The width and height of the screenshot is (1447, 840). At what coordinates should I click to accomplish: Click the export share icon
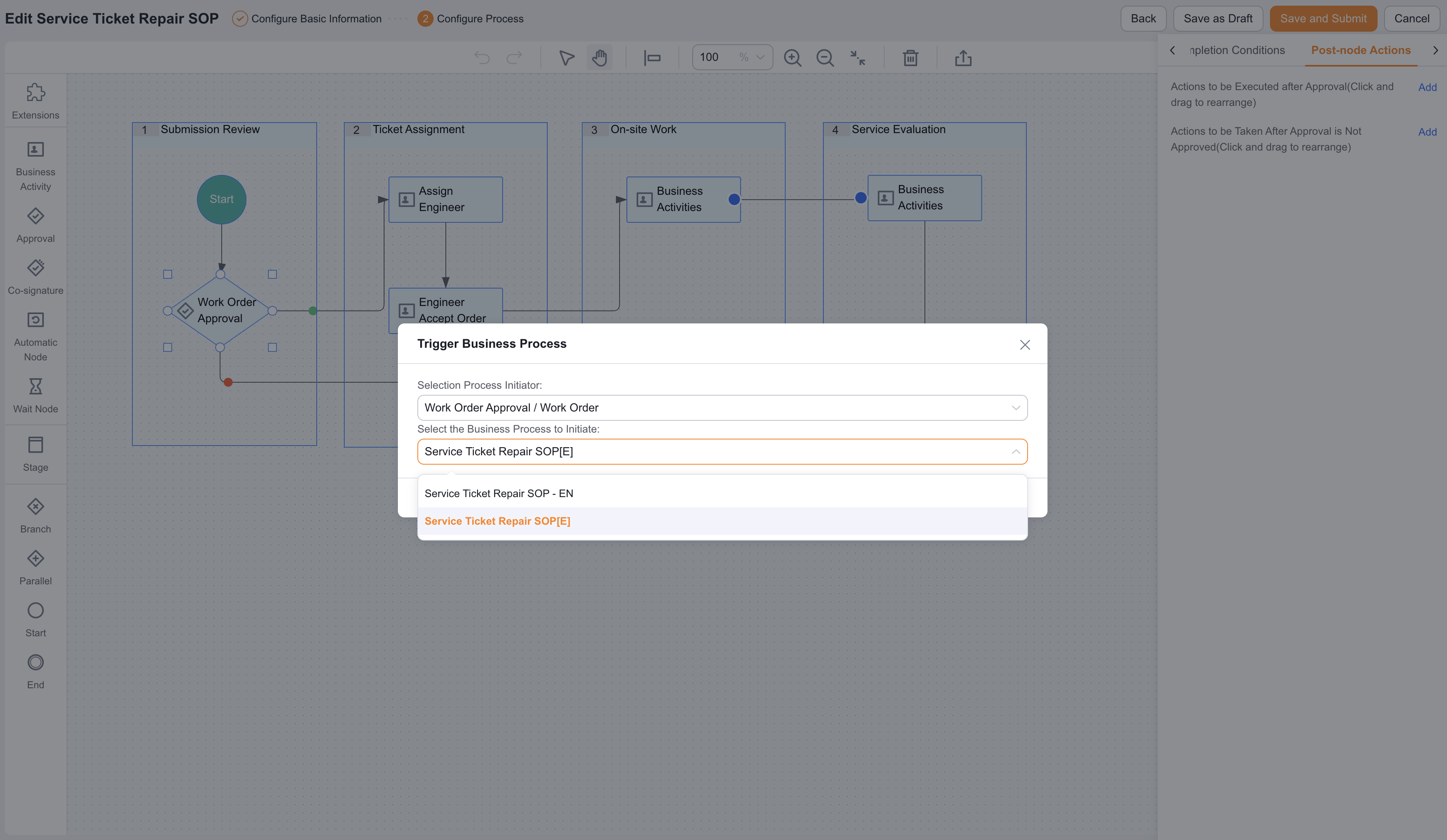pyautogui.click(x=963, y=57)
